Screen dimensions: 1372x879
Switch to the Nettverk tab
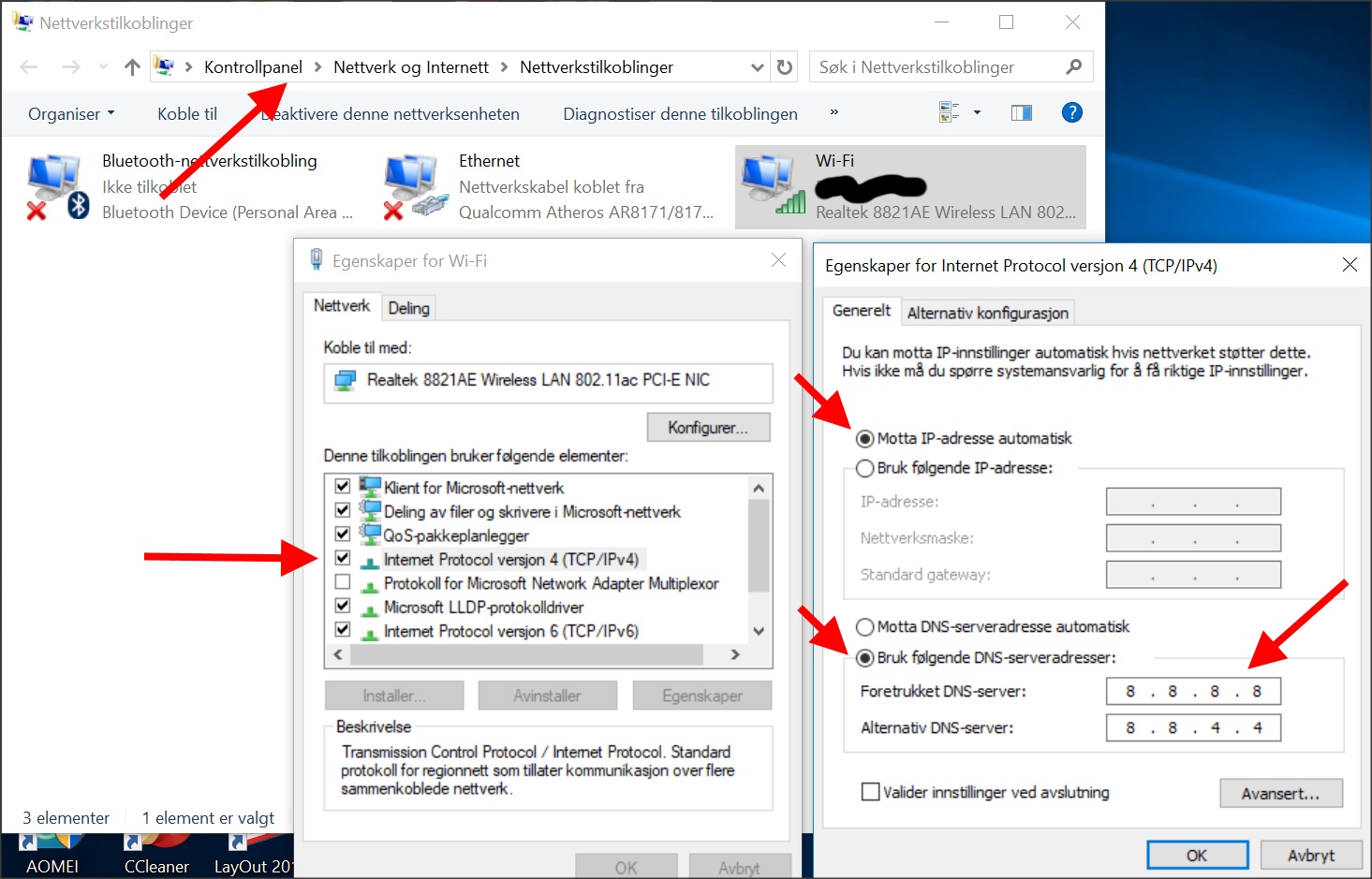(341, 305)
